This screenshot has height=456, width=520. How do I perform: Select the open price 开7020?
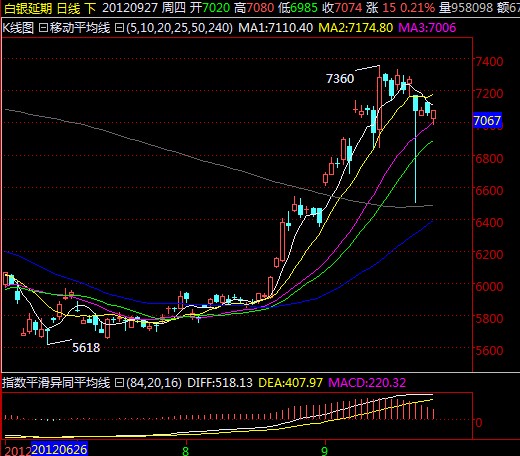click(210, 8)
